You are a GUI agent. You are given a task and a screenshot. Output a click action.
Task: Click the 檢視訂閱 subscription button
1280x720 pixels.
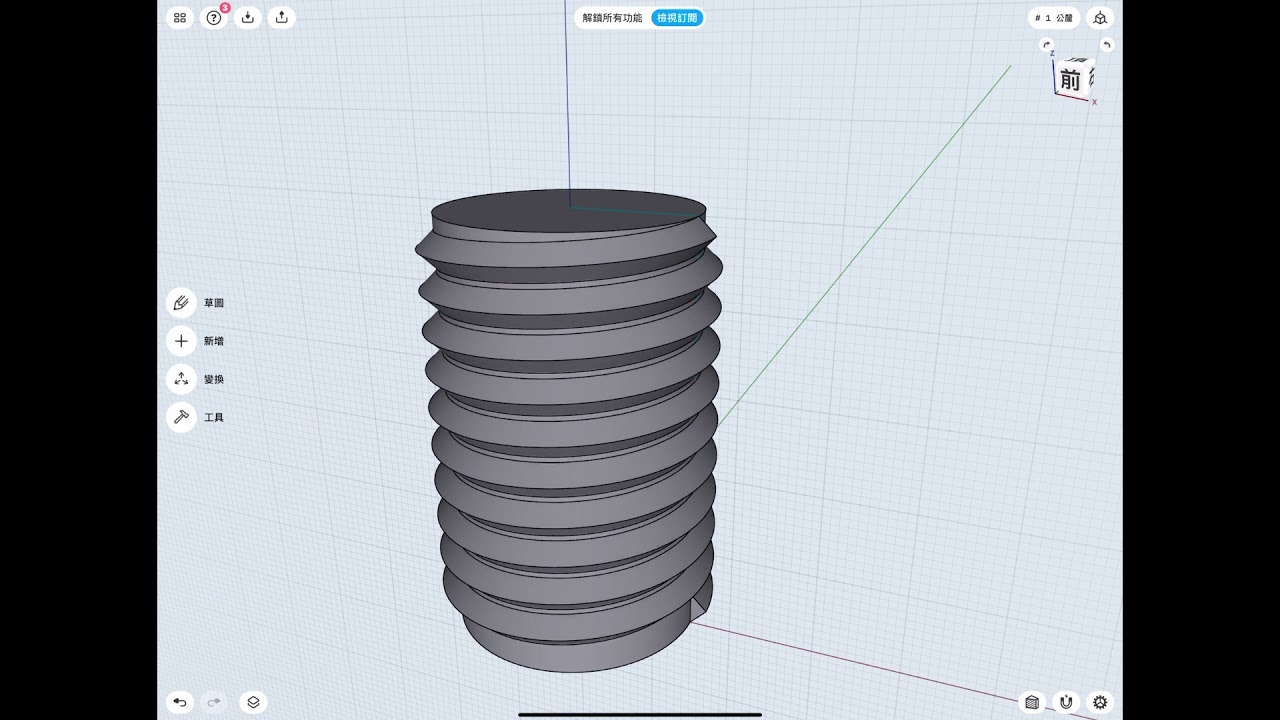(677, 18)
